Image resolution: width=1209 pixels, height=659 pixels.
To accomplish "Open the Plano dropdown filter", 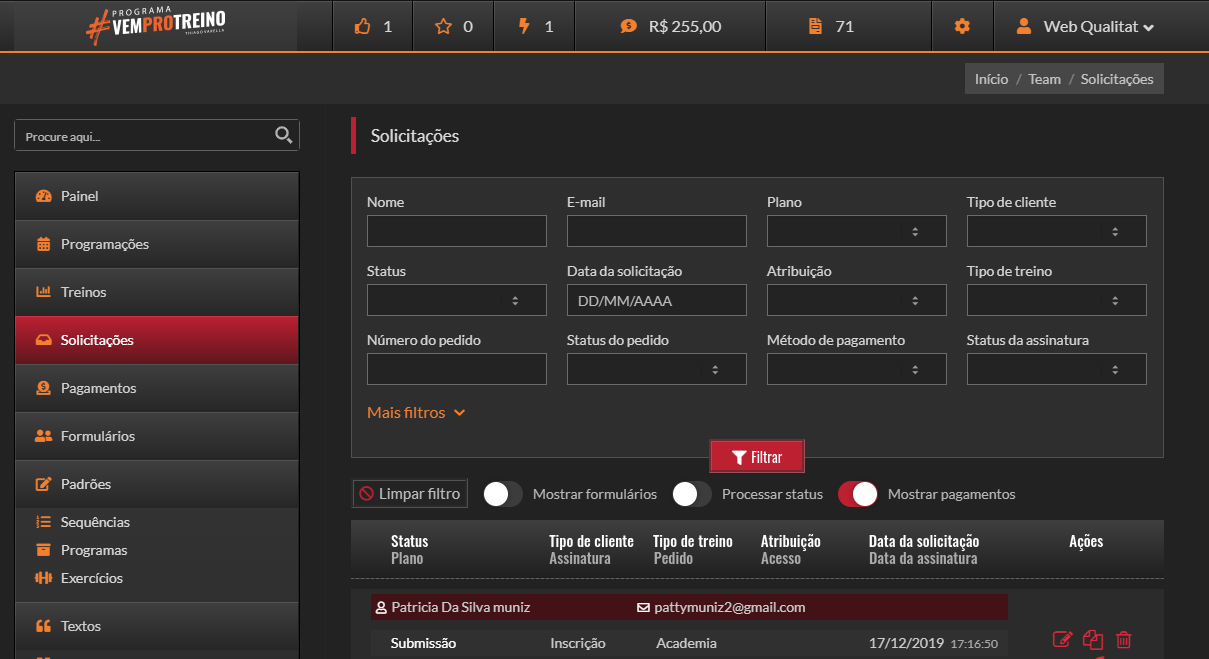I will [856, 231].
